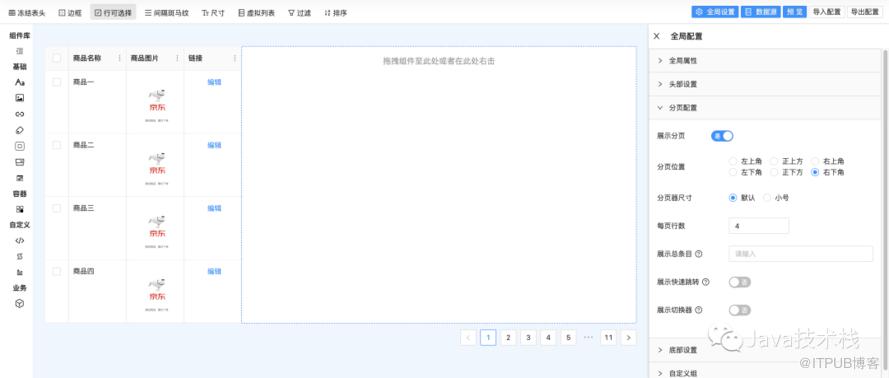
Task: Toggle 间隔斑马纹 zebra stripes option
Action: click(167, 12)
